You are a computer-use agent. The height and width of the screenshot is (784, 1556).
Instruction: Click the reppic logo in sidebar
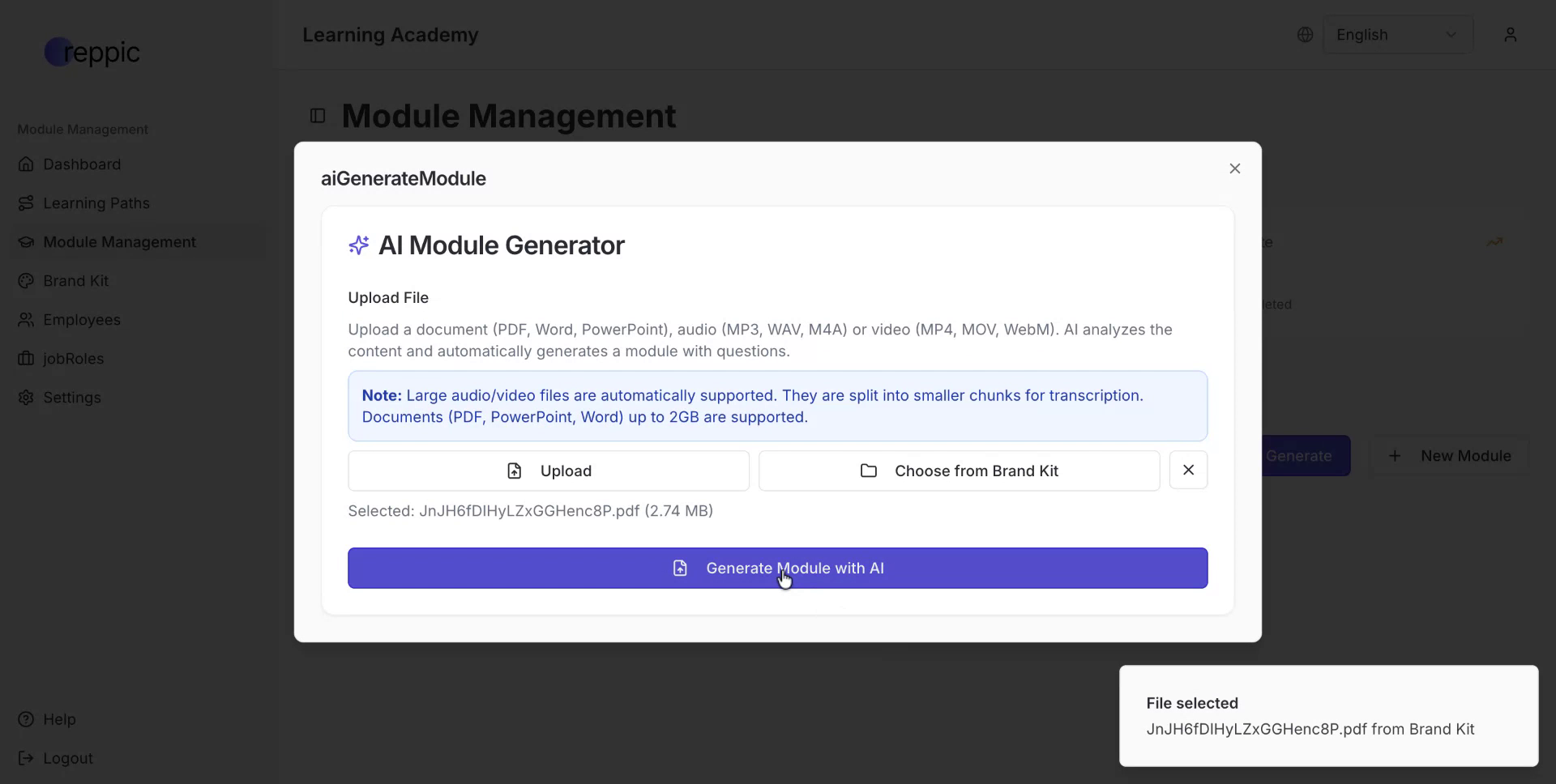click(x=92, y=52)
